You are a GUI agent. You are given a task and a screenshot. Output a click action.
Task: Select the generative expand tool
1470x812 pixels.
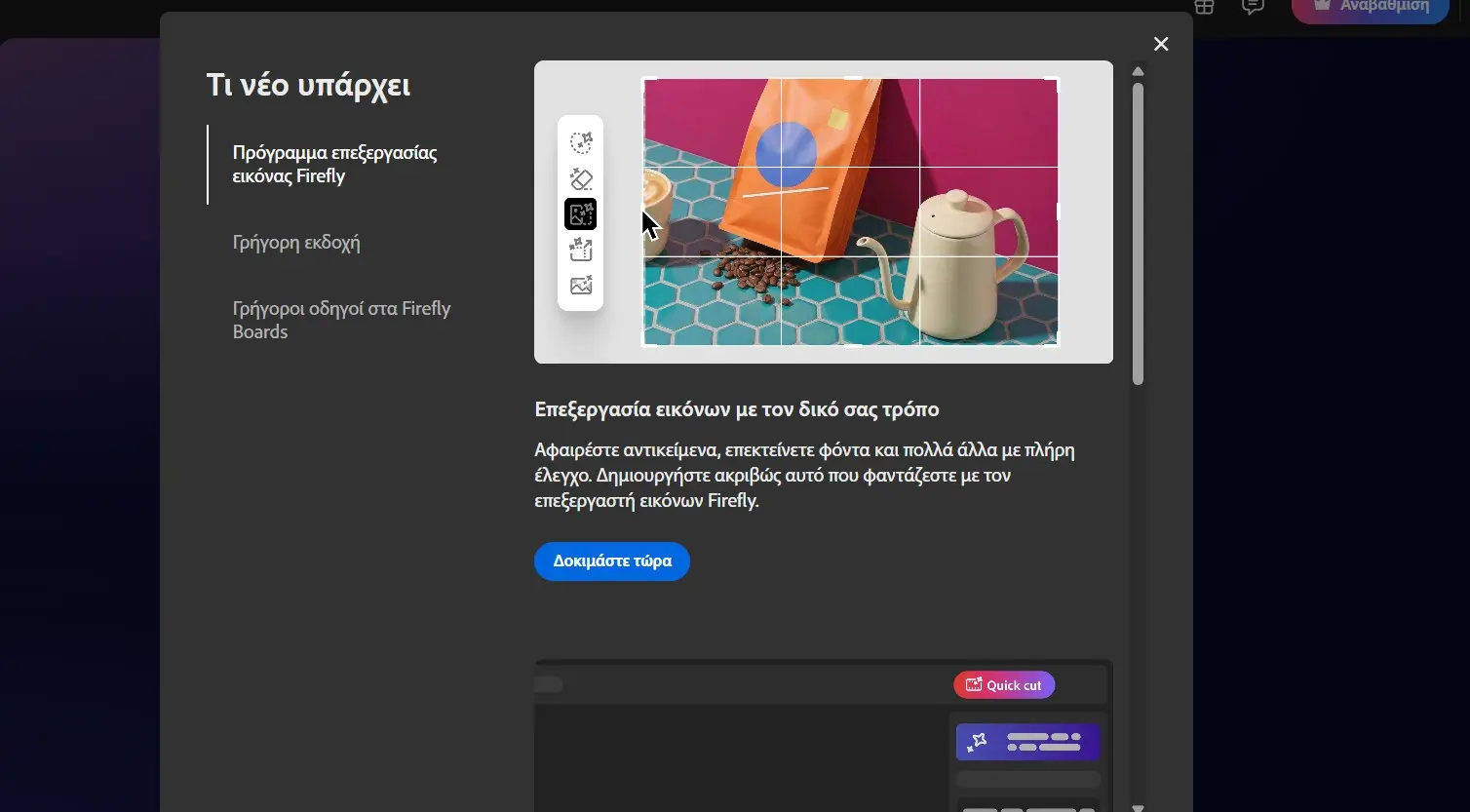[580, 250]
